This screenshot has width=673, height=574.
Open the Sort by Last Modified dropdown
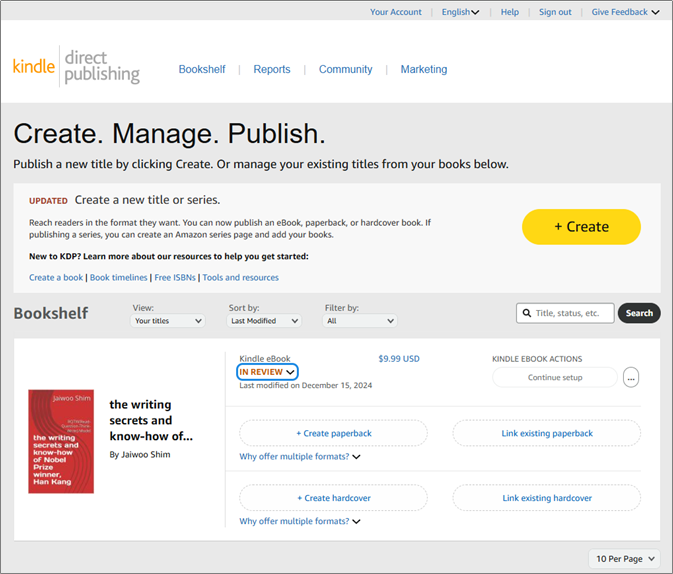264,321
